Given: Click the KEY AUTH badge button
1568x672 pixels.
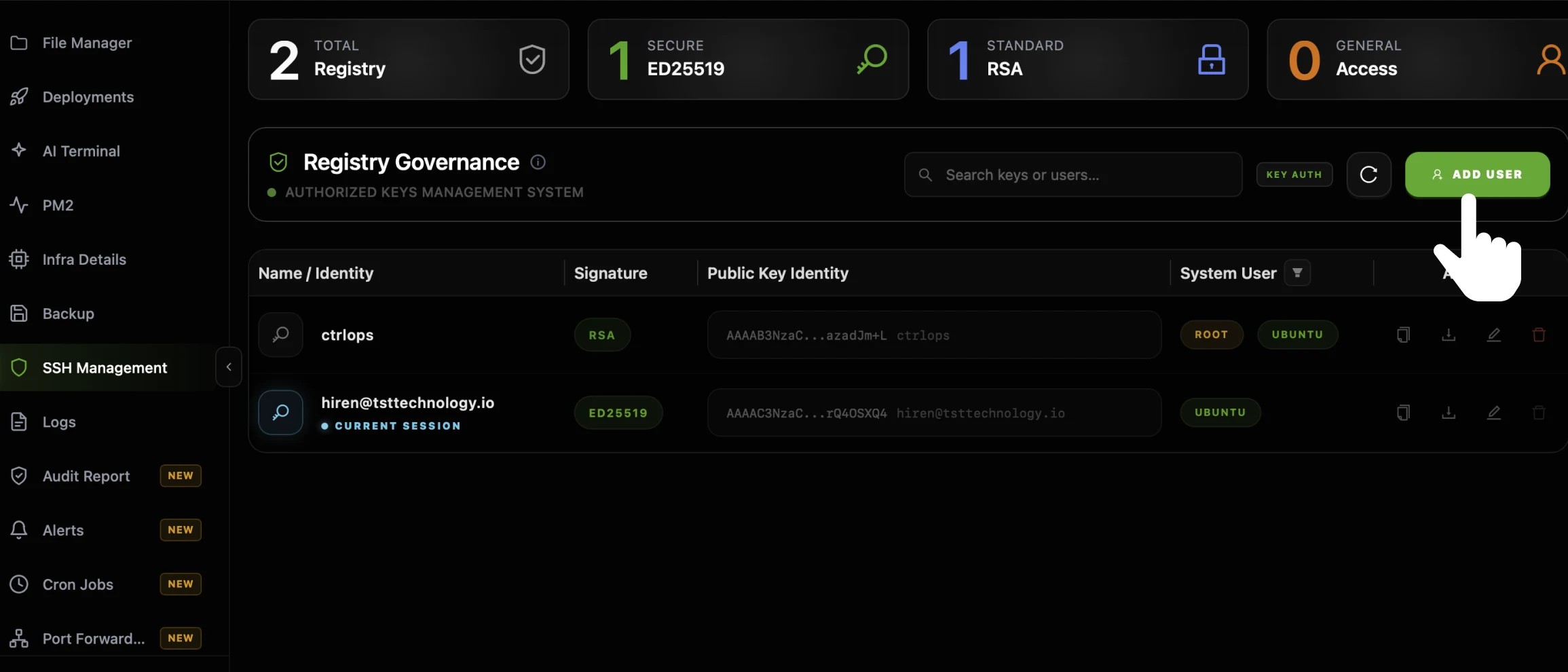Looking at the screenshot, I should pyautogui.click(x=1294, y=174).
